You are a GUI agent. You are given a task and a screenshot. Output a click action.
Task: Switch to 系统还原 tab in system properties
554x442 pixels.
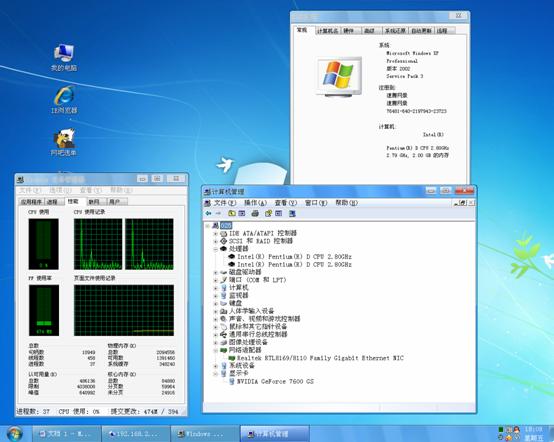395,31
